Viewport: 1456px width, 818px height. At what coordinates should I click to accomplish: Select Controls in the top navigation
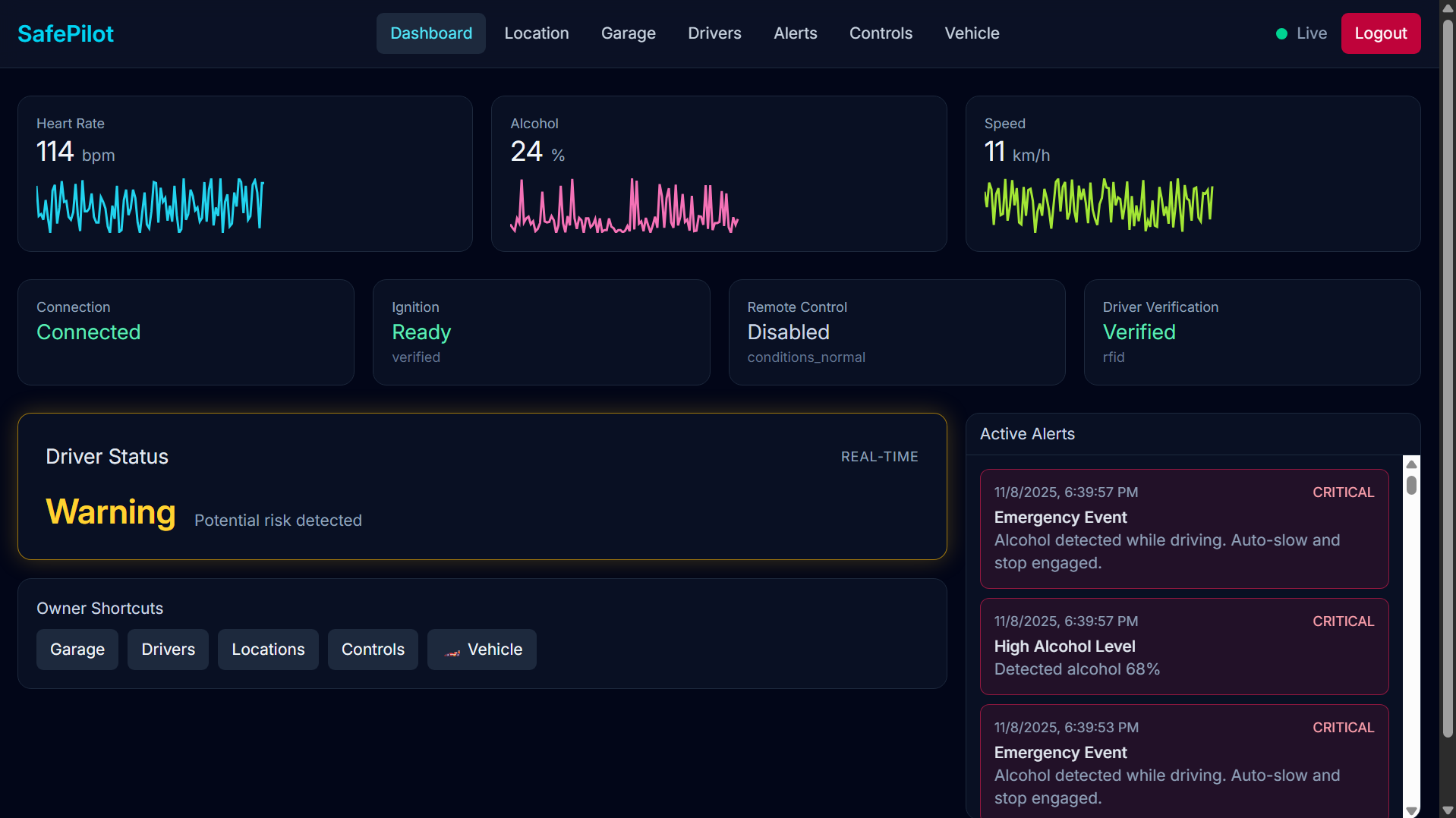click(x=880, y=33)
